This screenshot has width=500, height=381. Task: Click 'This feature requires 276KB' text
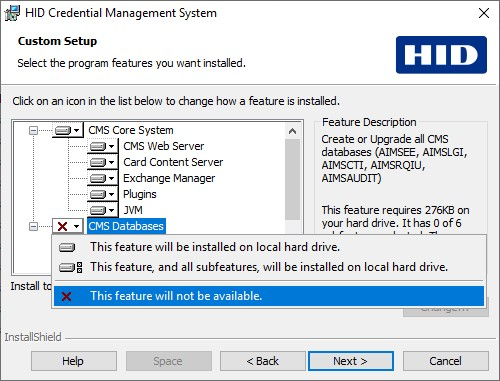(395, 210)
